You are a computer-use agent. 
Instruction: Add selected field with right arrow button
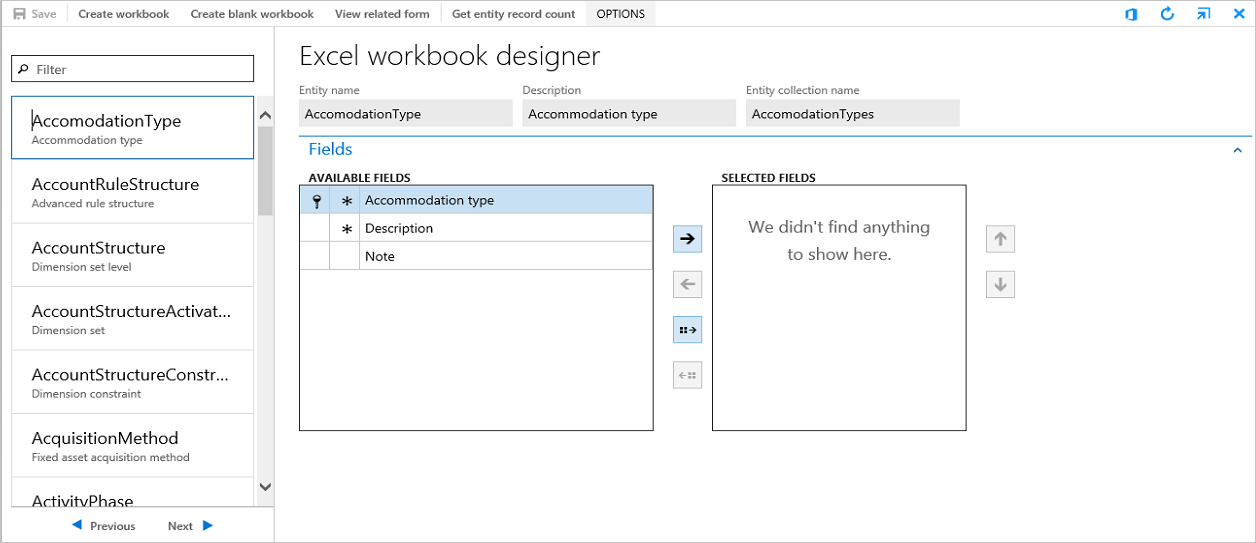click(687, 238)
